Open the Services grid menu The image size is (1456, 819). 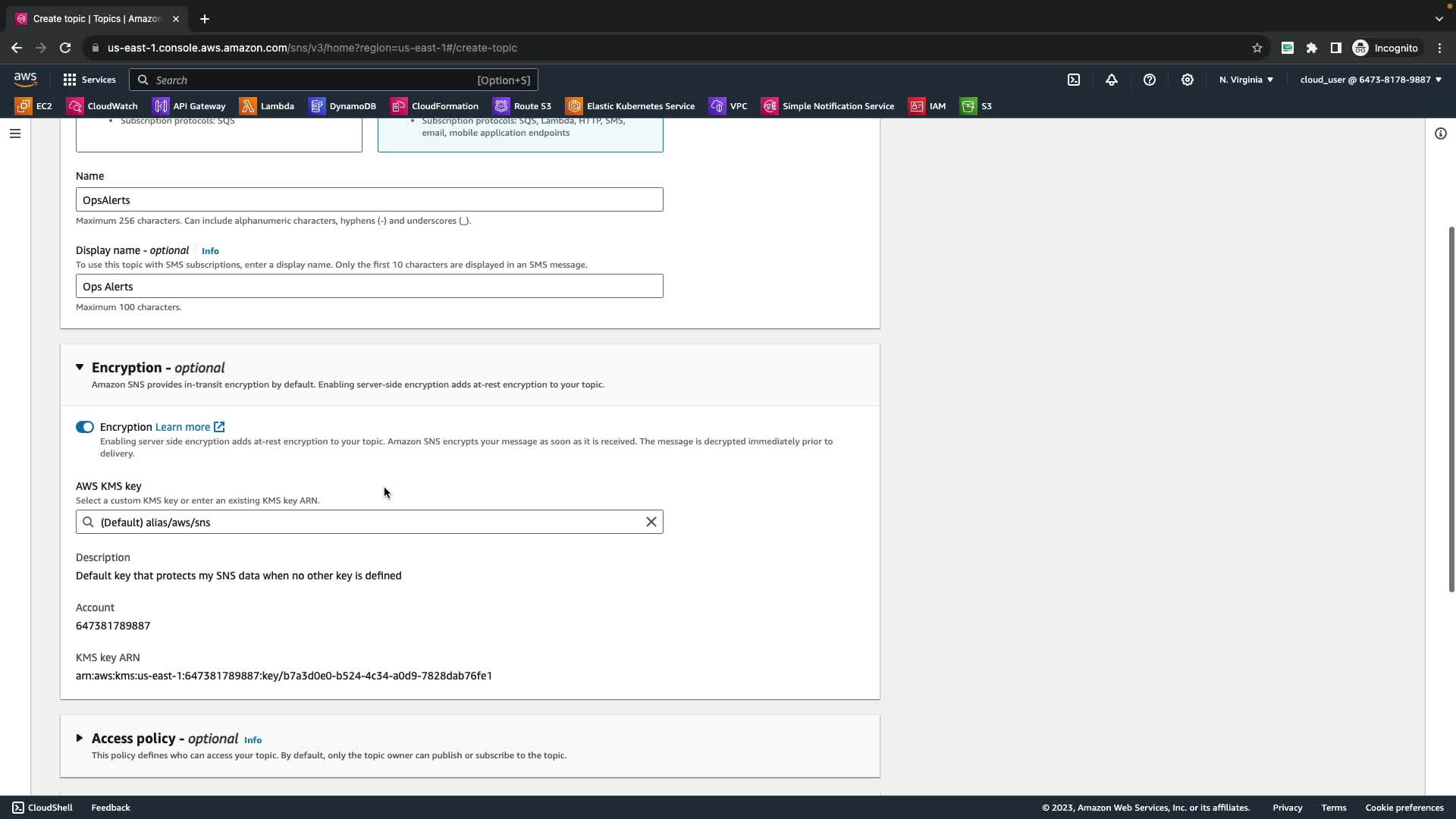pos(89,80)
